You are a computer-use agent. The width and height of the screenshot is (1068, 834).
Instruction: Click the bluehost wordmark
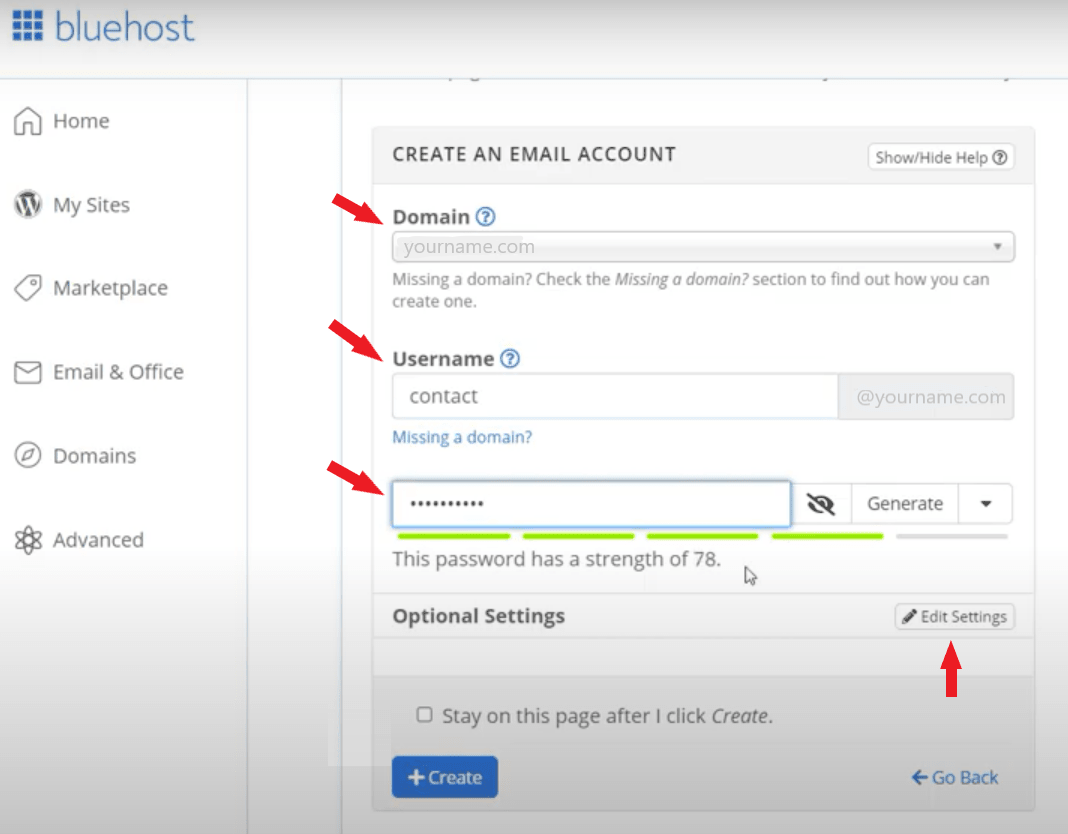point(125,27)
